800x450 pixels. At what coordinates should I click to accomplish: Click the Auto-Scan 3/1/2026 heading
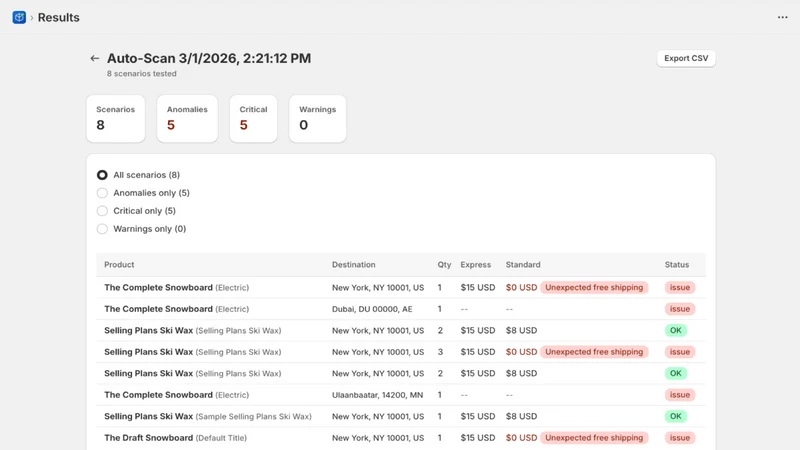click(209, 58)
